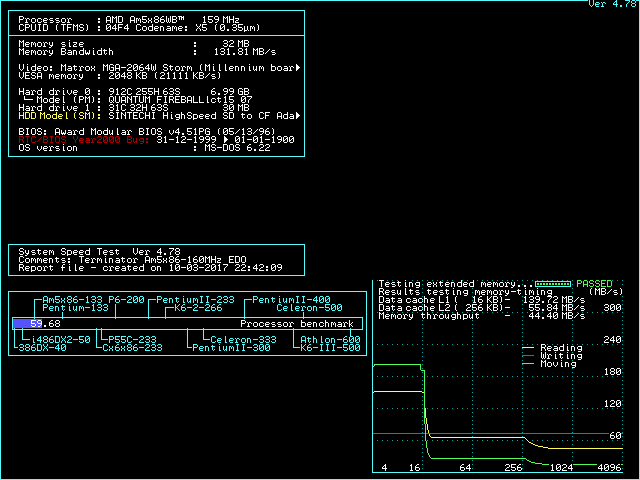Screen dimensions: 640x480
Task: Click the Data cache L1 139.72 MB/s value
Action: tap(554, 300)
